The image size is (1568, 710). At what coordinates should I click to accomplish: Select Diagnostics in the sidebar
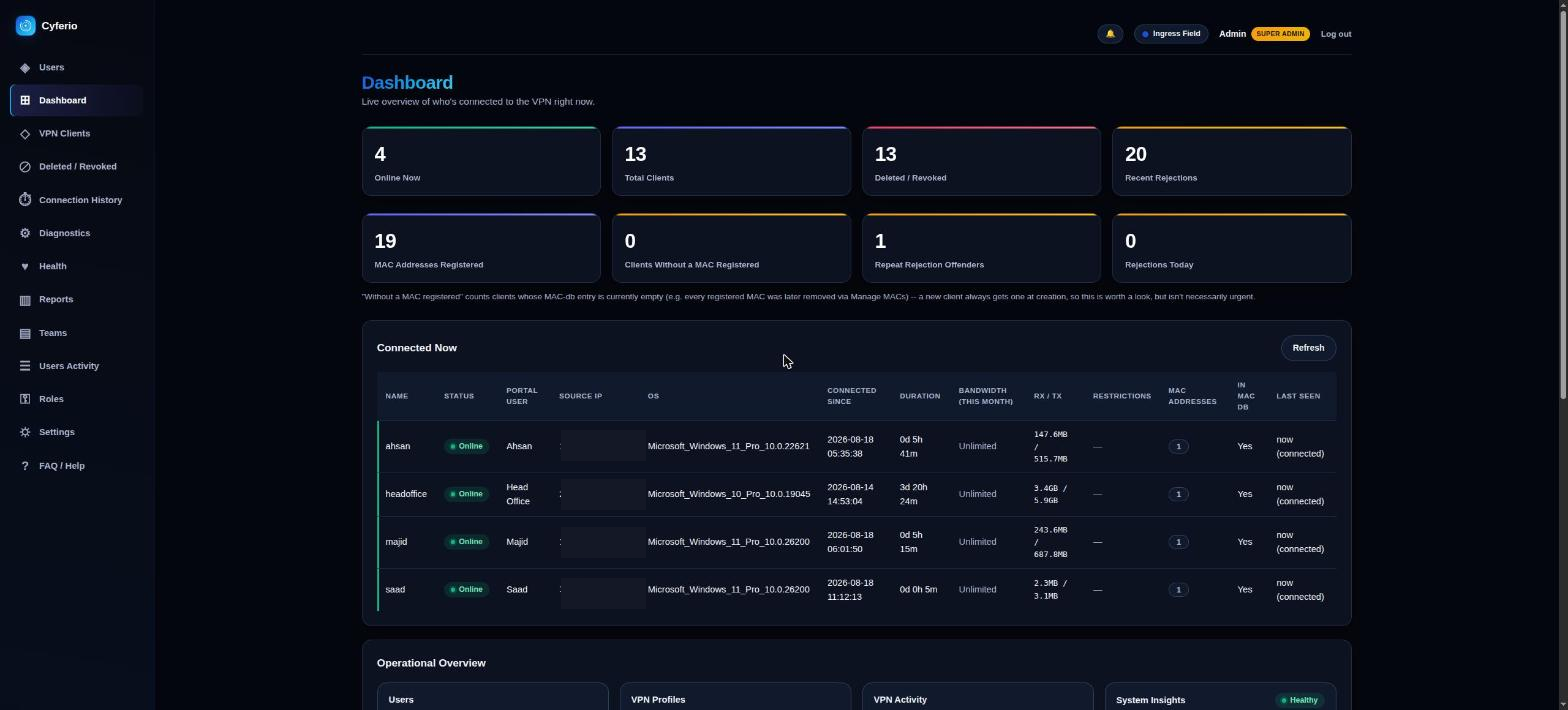(76, 233)
